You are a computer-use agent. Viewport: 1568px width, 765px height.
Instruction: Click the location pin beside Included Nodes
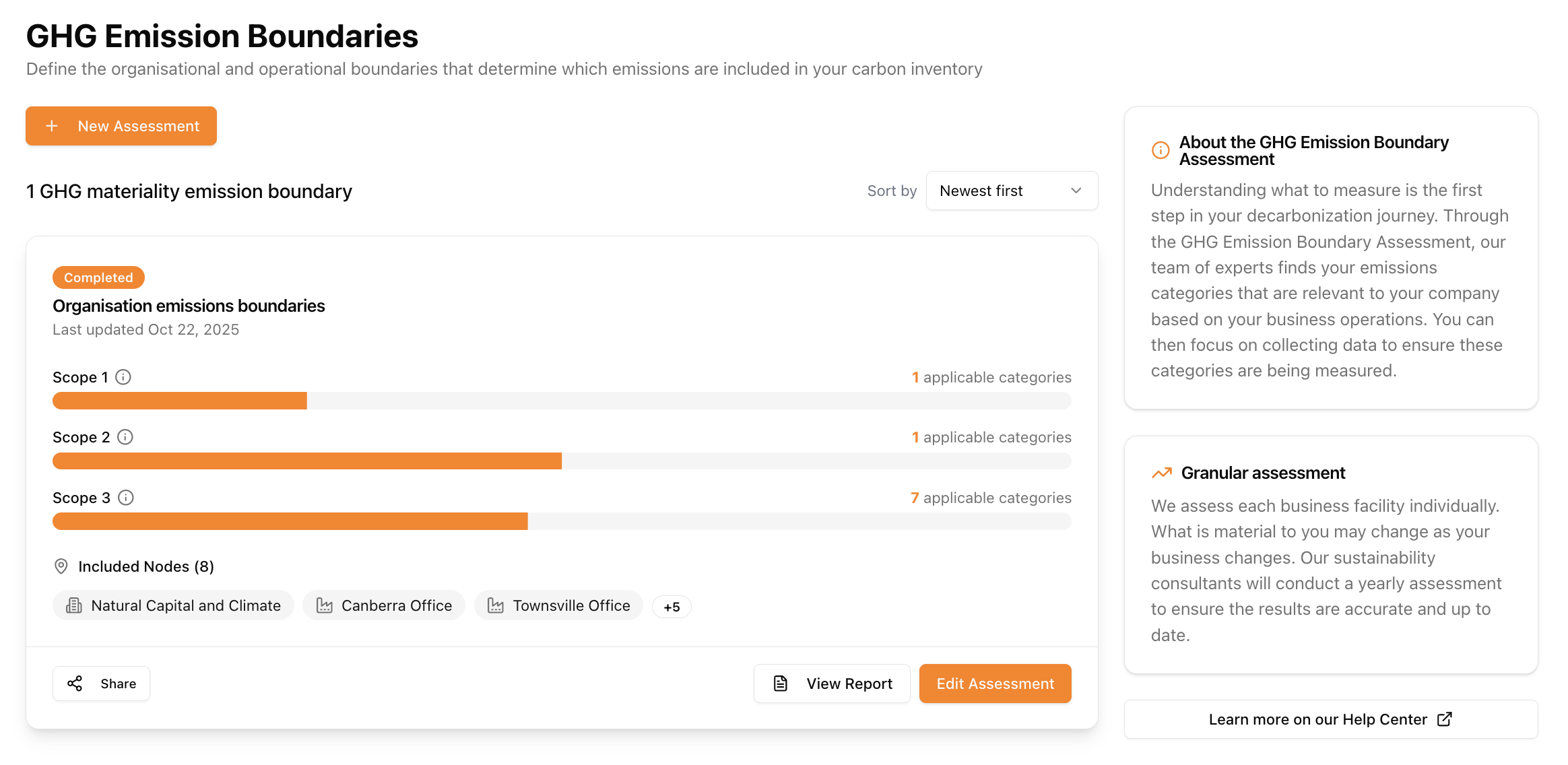click(x=61, y=566)
